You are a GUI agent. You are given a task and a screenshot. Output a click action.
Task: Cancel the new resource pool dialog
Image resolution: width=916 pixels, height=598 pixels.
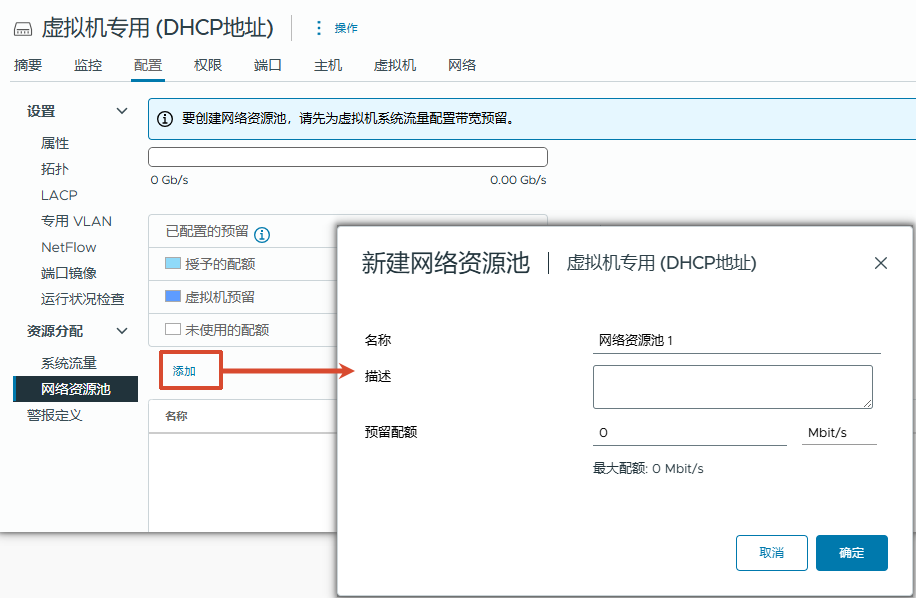click(771, 552)
